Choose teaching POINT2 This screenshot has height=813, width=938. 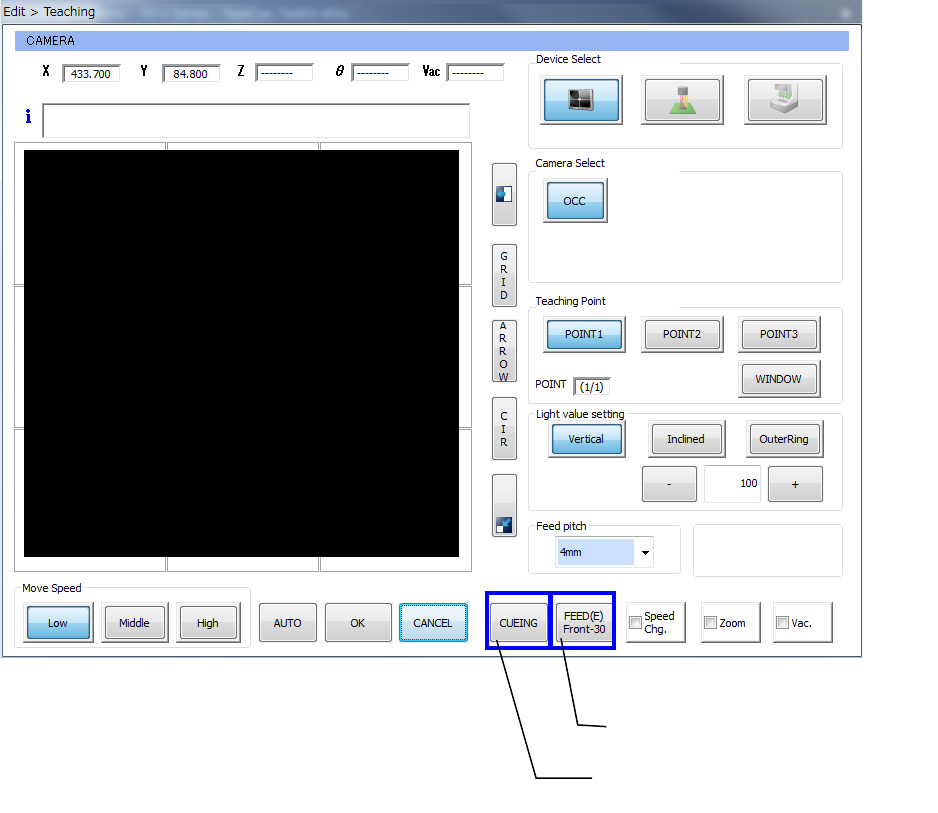pyautogui.click(x=682, y=334)
